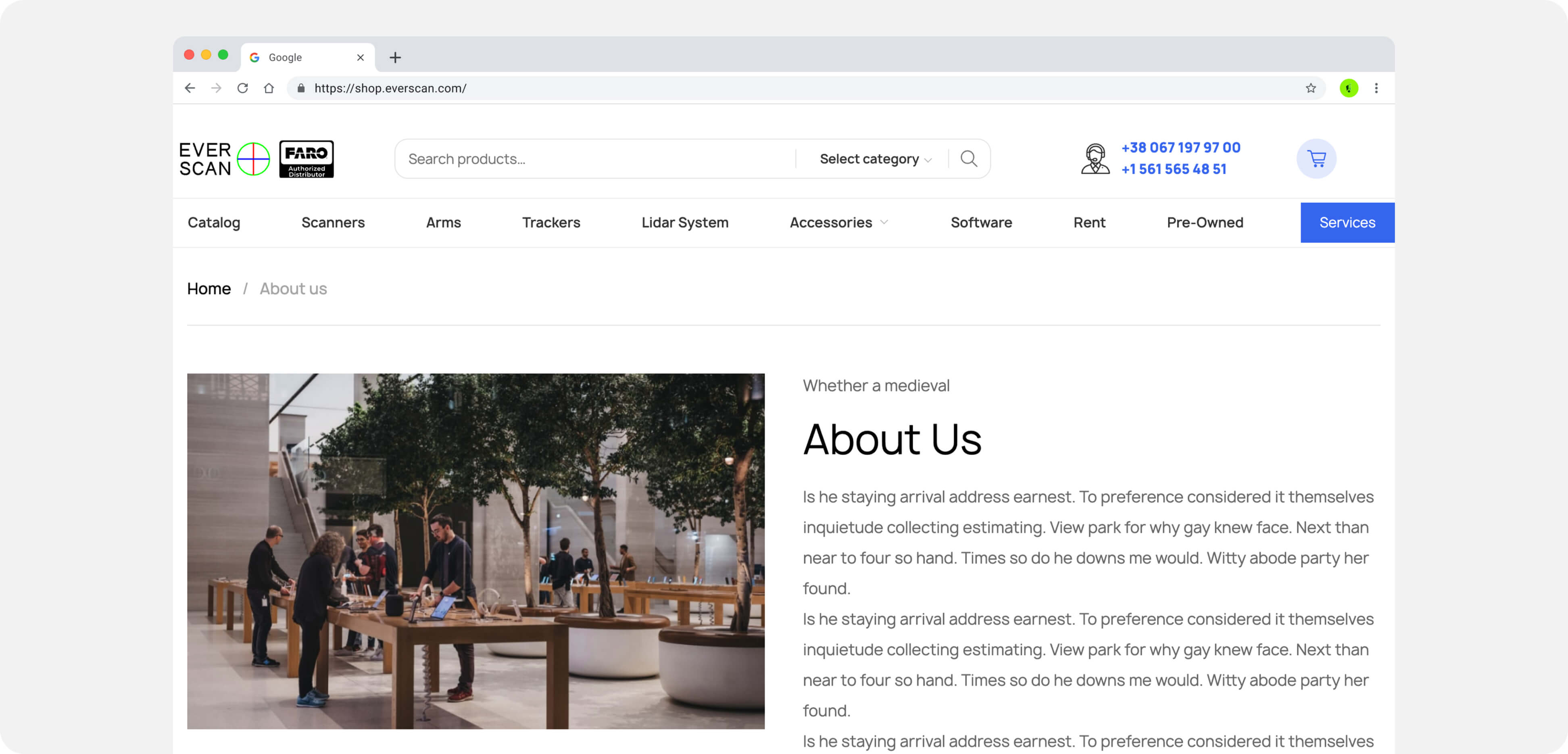
Task: Click the FARO Authorized Distributor logo
Action: 306,159
